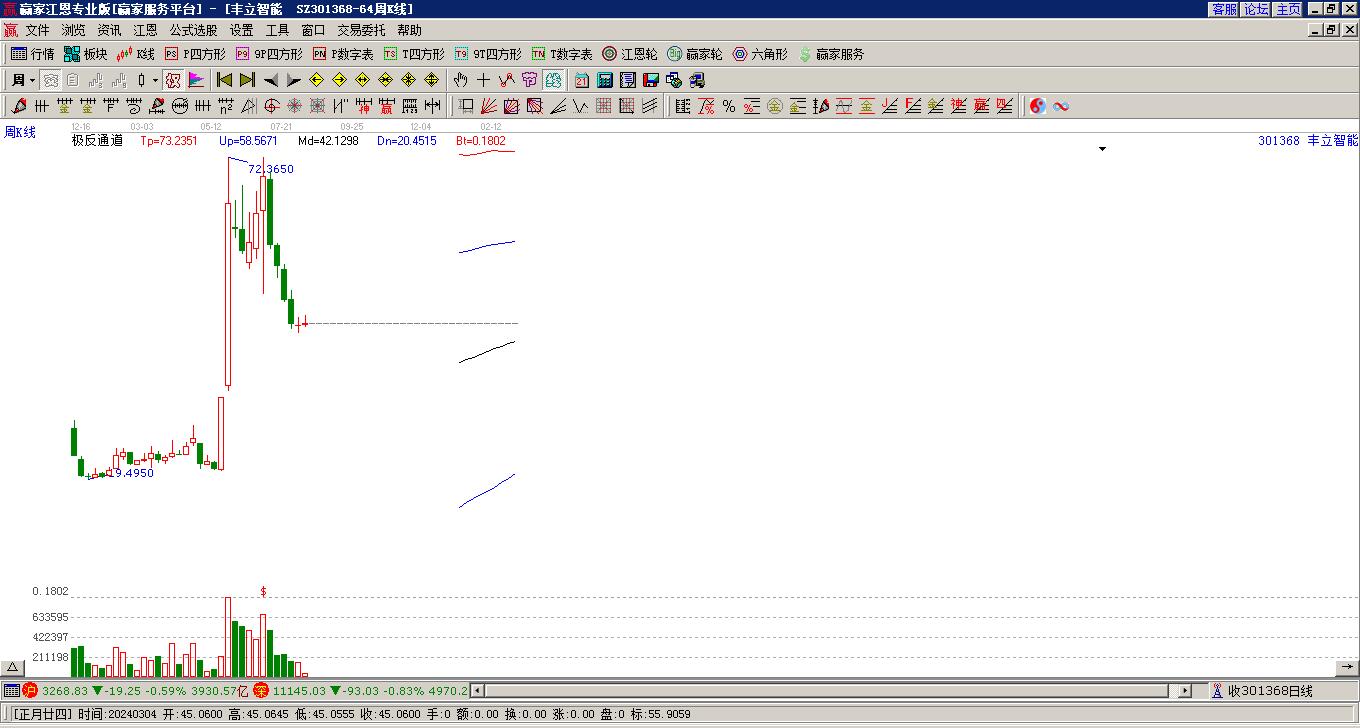Select the red Gann fan lines tool

(x=489, y=106)
